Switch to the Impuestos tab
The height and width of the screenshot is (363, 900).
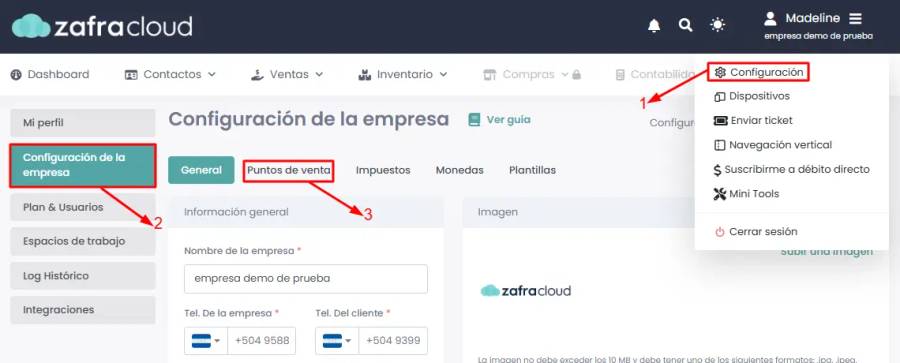pyautogui.click(x=383, y=171)
